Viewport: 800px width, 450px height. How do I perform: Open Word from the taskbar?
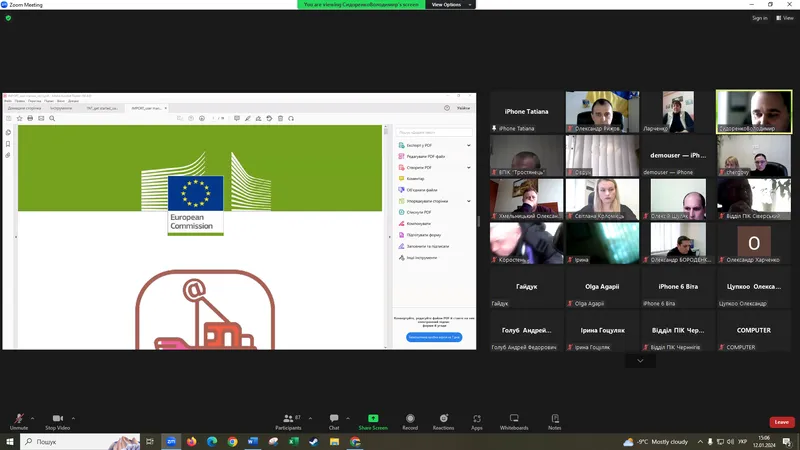[x=253, y=442]
